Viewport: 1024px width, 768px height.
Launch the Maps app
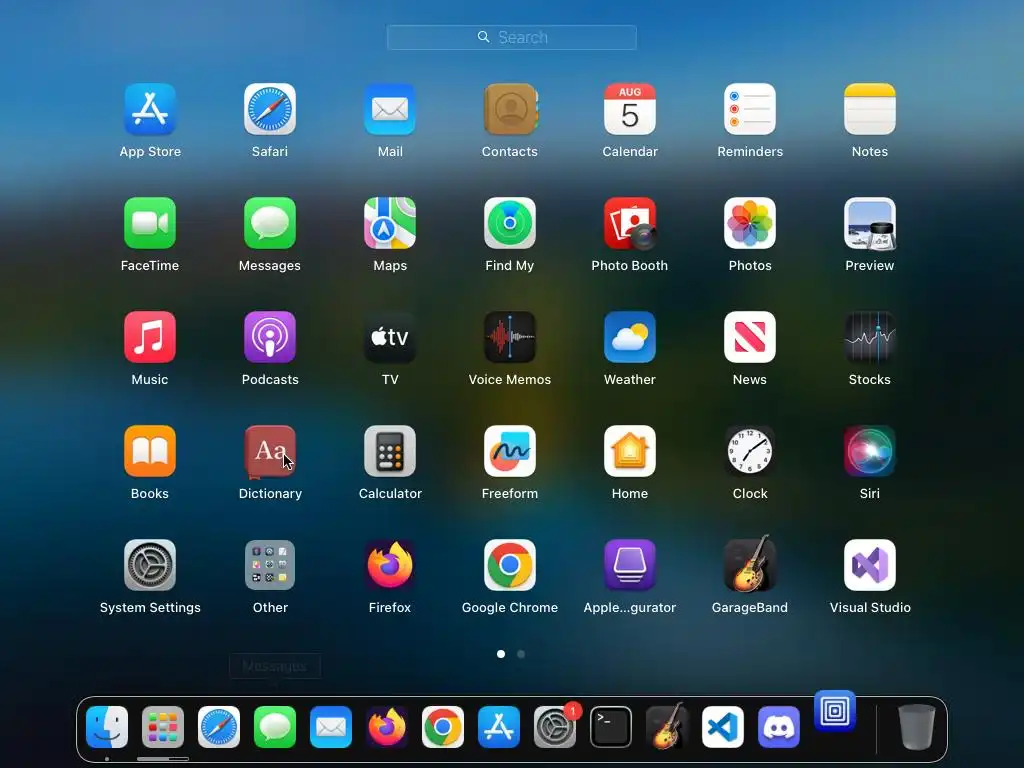click(390, 223)
